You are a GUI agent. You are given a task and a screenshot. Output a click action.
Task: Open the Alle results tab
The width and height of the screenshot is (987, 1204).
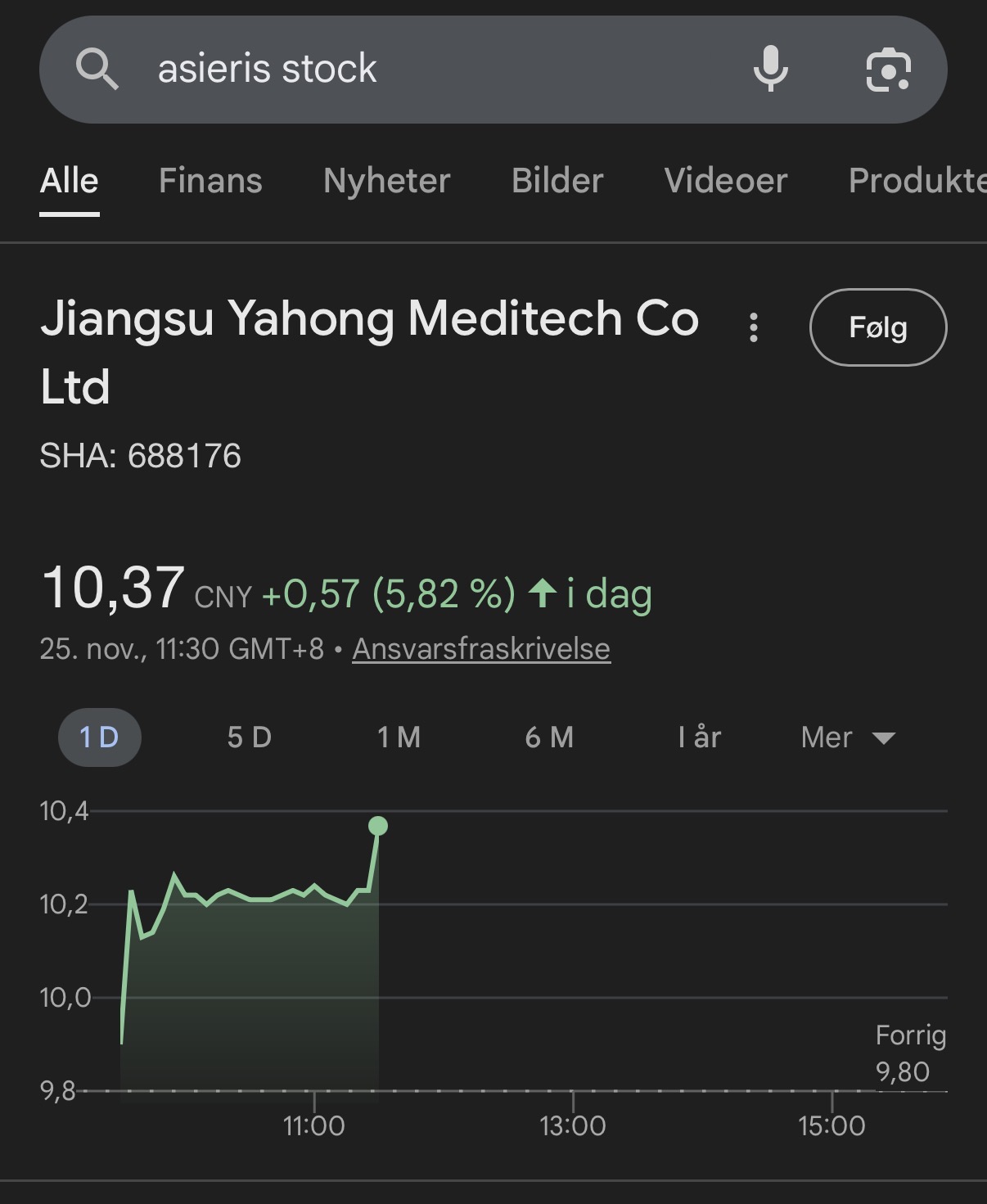coord(70,181)
